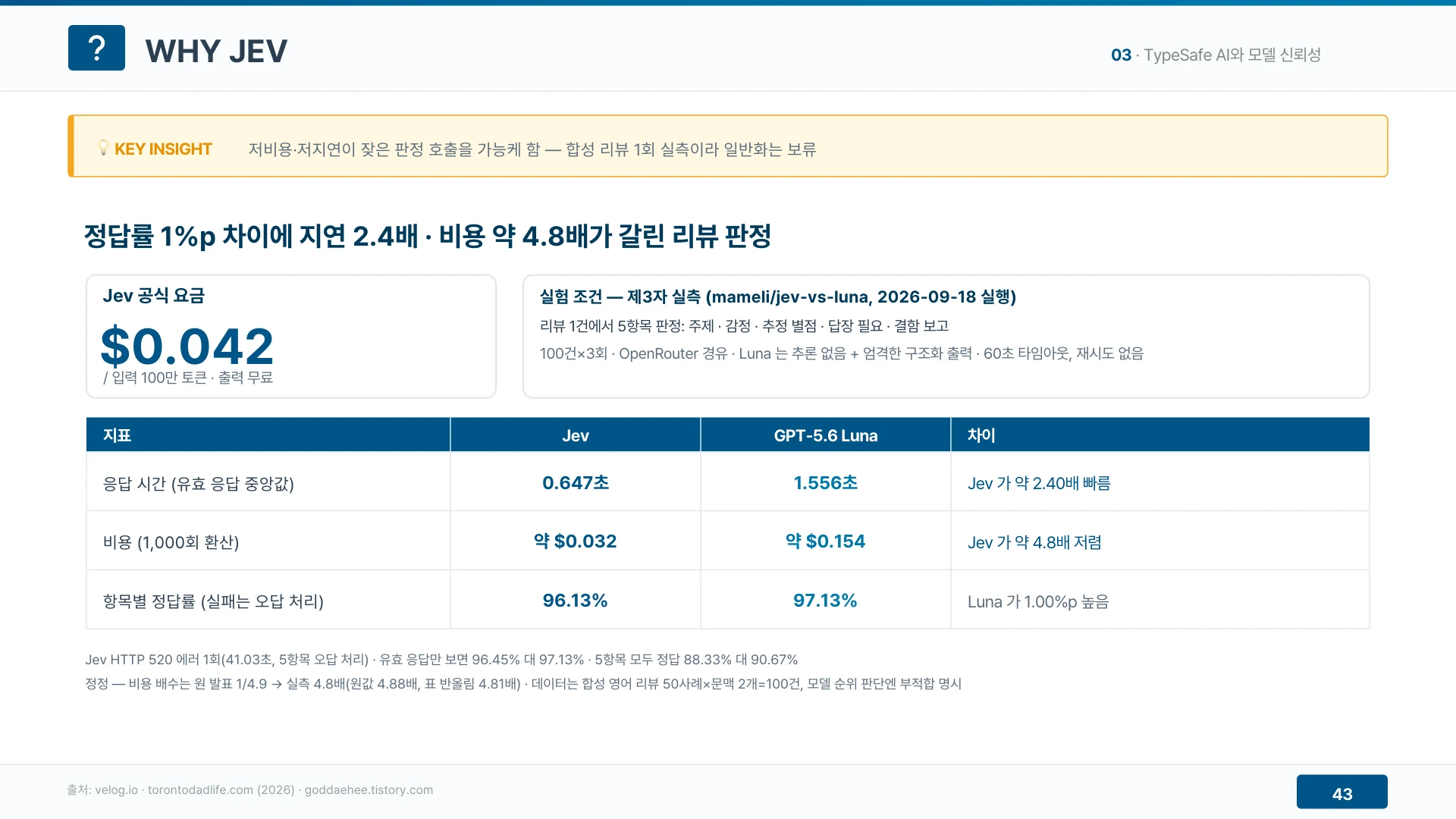Select the row label 응답 시간 (유효 응답 중앙값)
Viewport: 1456px width, 819px height.
pyautogui.click(x=199, y=483)
